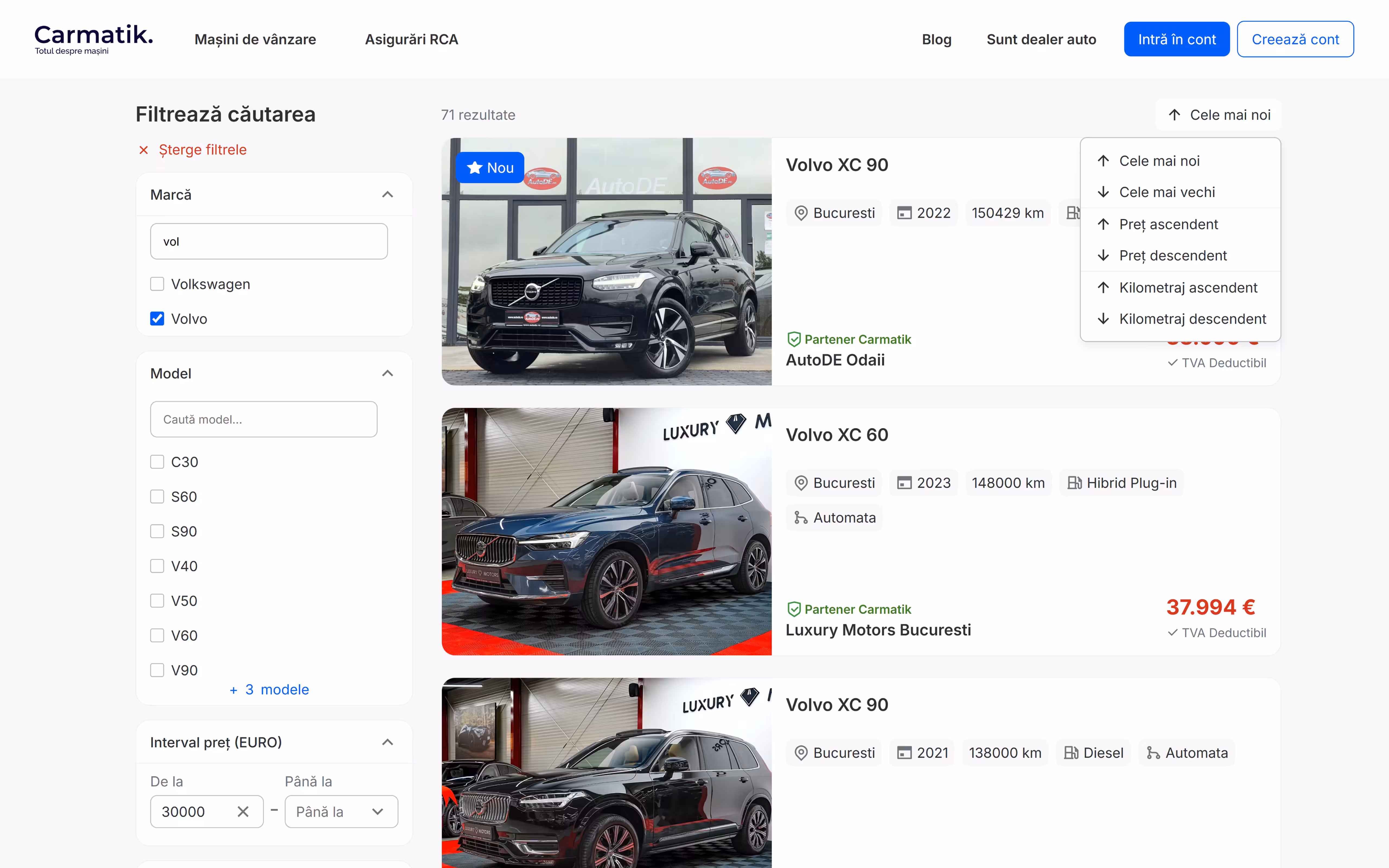Select Cele mai noi sort option
The image size is (1389, 868).
[1180, 161]
